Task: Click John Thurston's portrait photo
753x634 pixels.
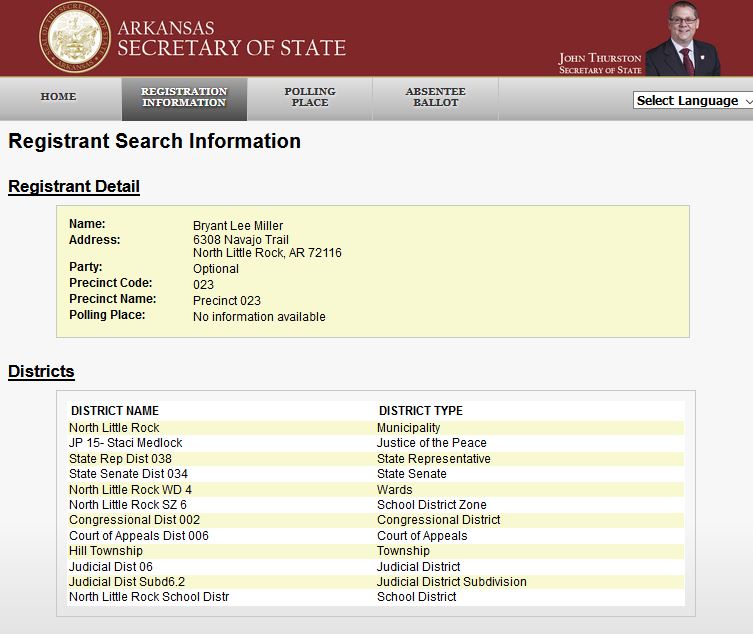Action: pos(683,38)
